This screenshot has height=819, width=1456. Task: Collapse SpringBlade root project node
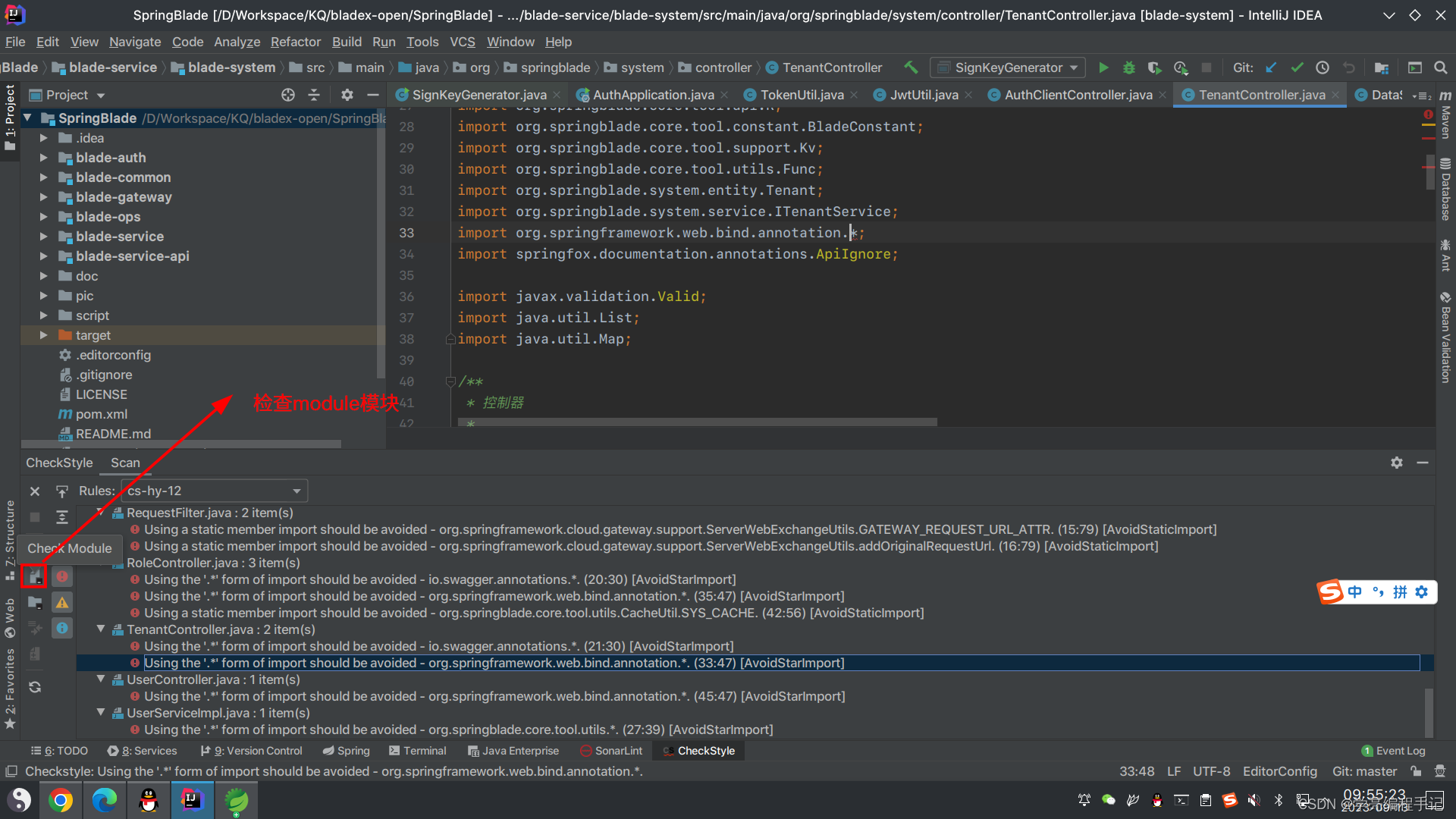coord(28,118)
